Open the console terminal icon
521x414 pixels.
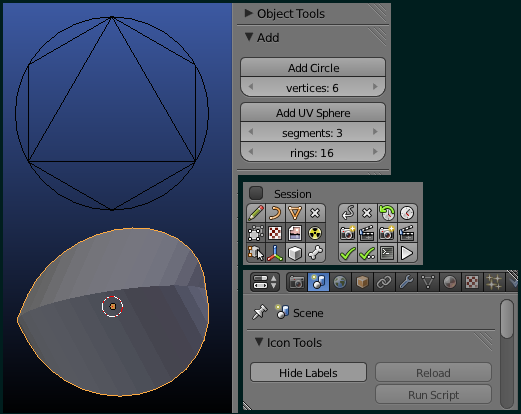(387, 253)
